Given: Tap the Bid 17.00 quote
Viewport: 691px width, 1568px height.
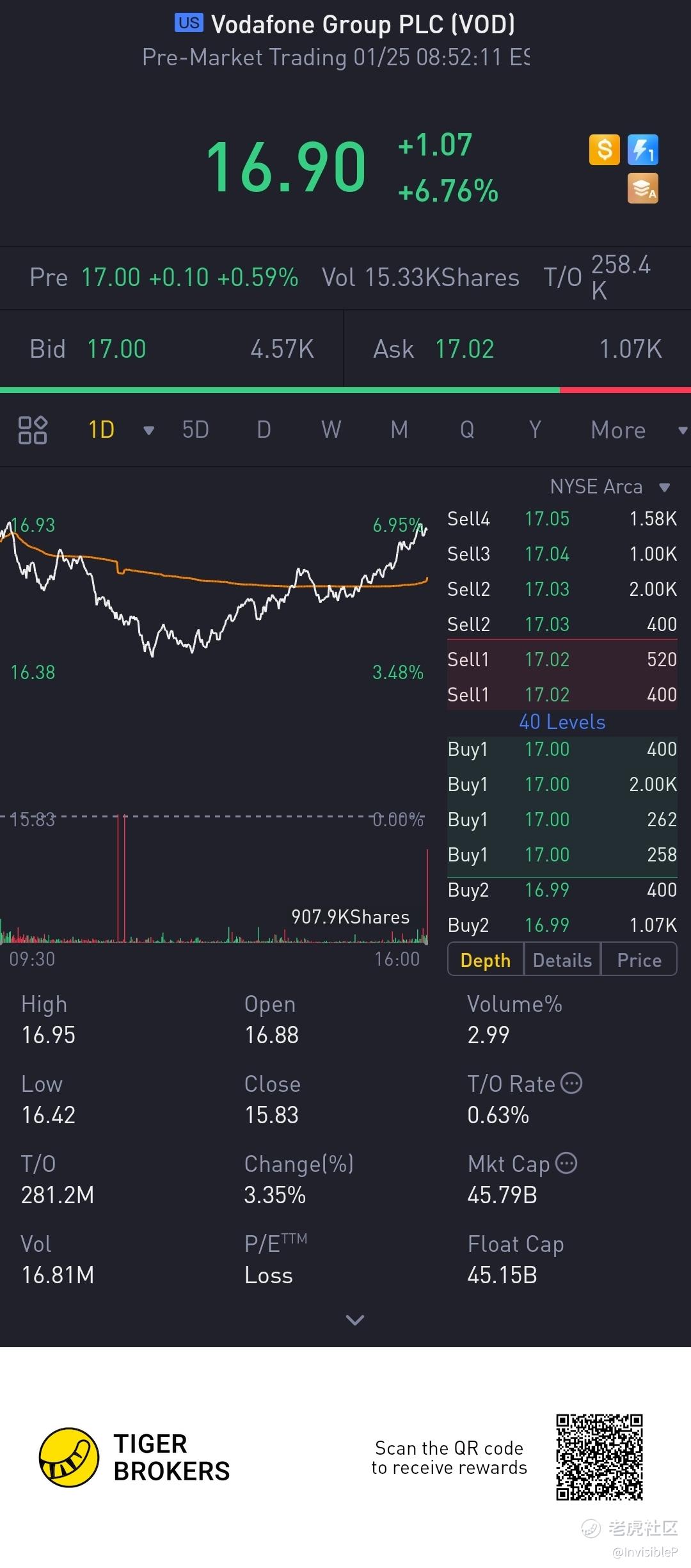Looking at the screenshot, I should point(172,349).
